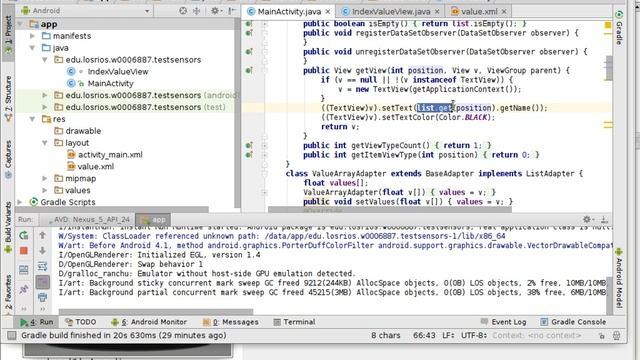Viewport: 640px width, 360px height.
Task: Click the override gutter icon beside getViewTypeCount
Action: [249, 145]
